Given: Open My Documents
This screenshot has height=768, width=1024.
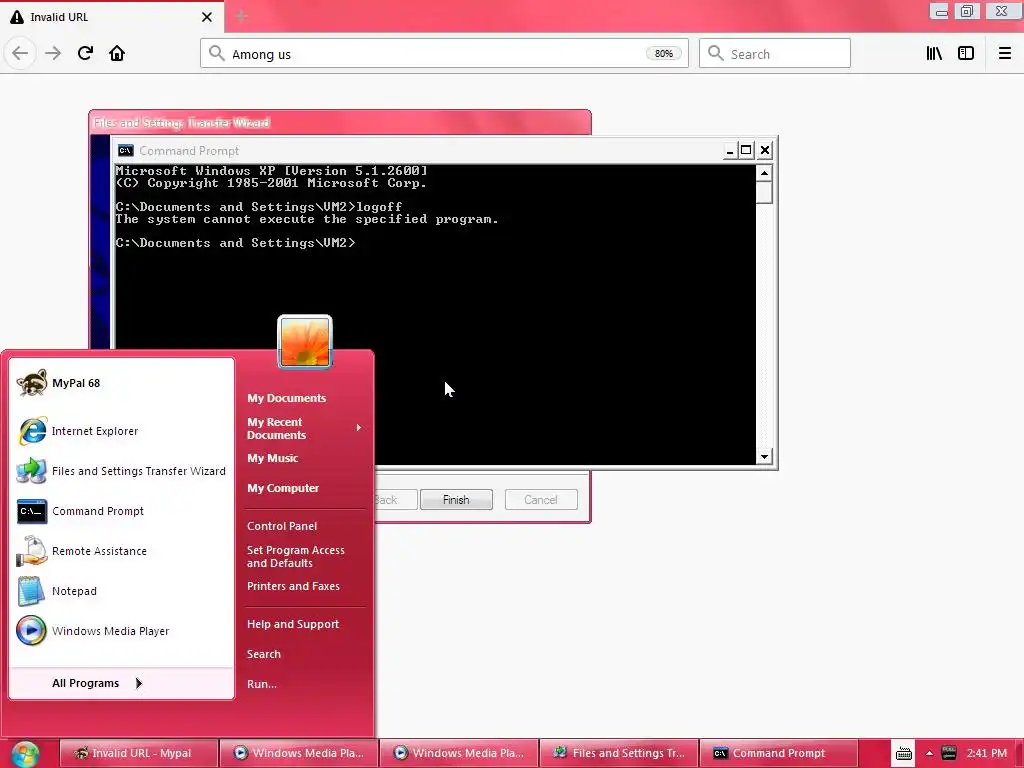Looking at the screenshot, I should [287, 398].
